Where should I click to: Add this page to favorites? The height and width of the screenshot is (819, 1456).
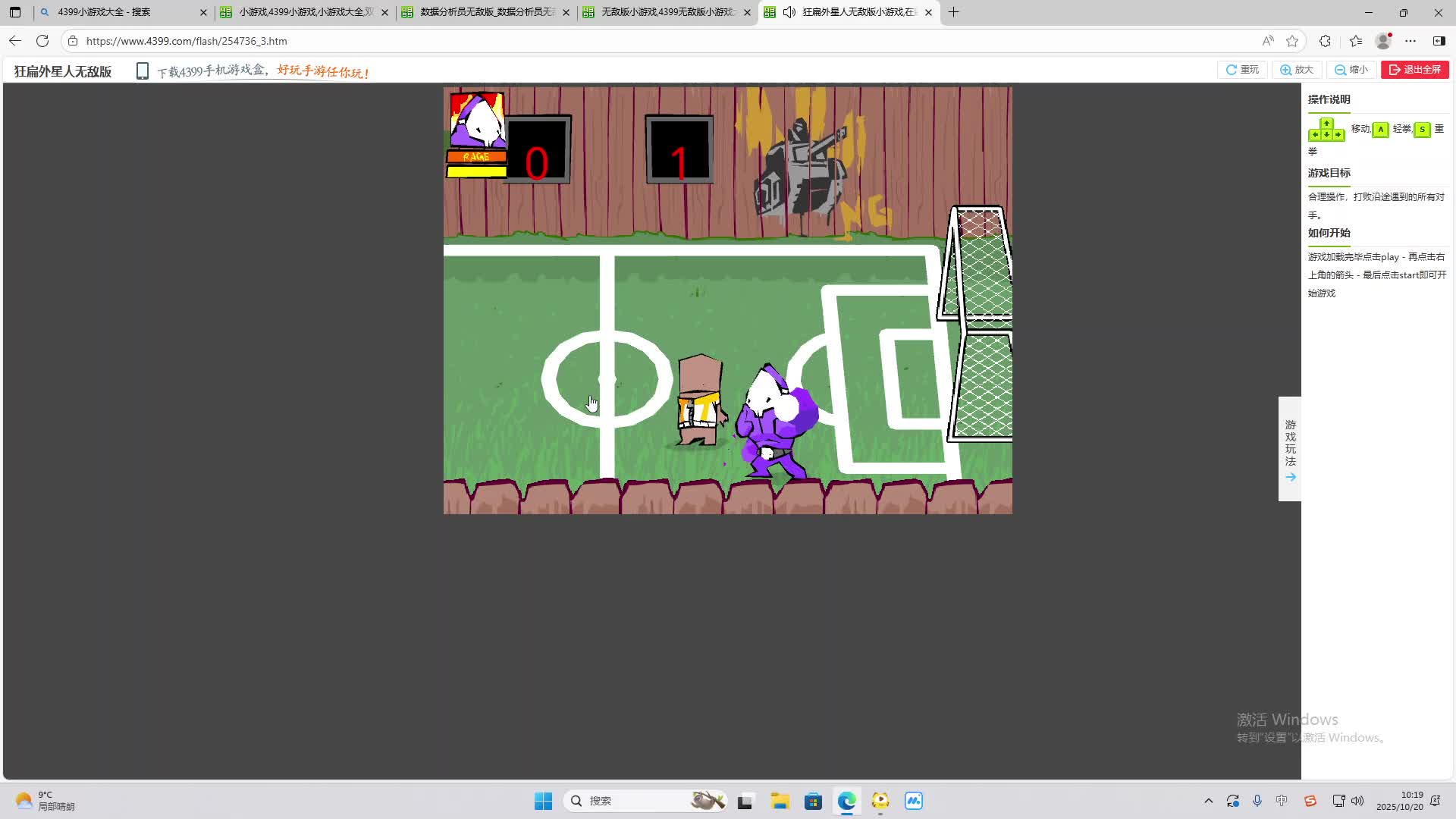point(1292,41)
